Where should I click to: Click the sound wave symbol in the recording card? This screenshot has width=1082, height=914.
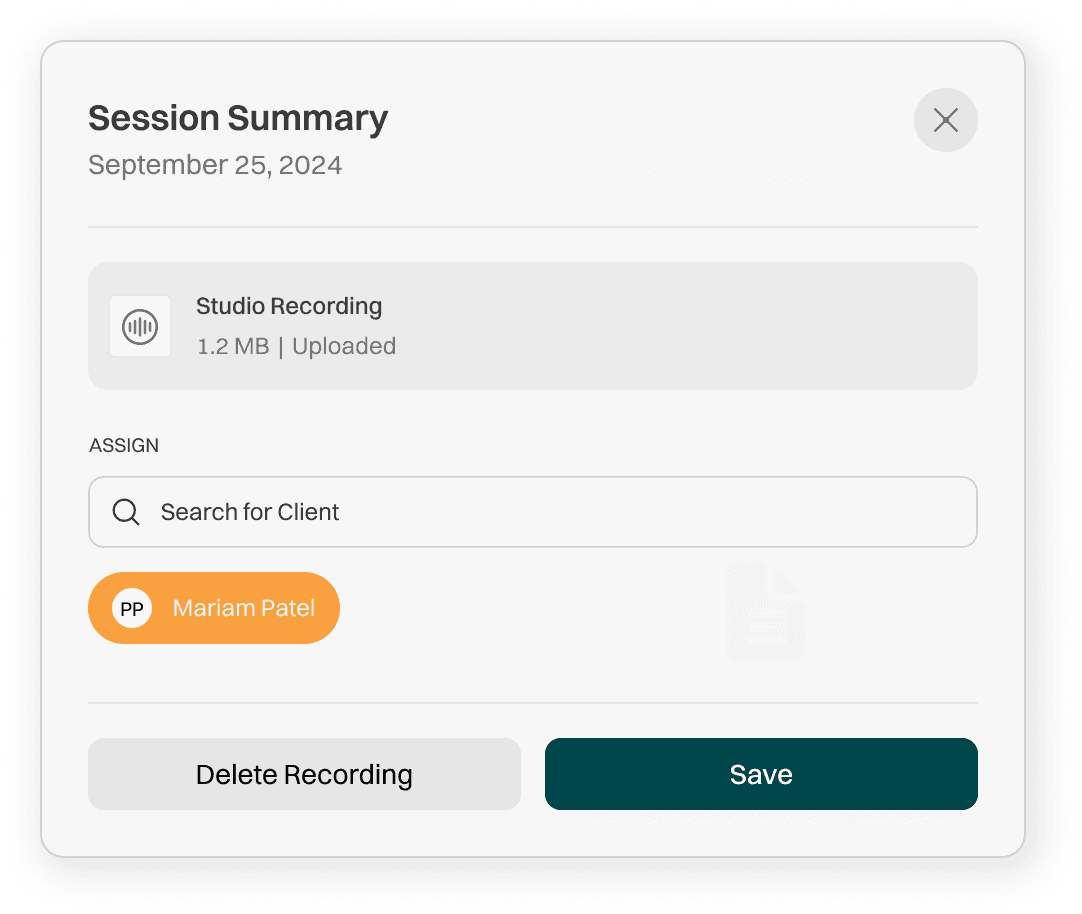139,326
